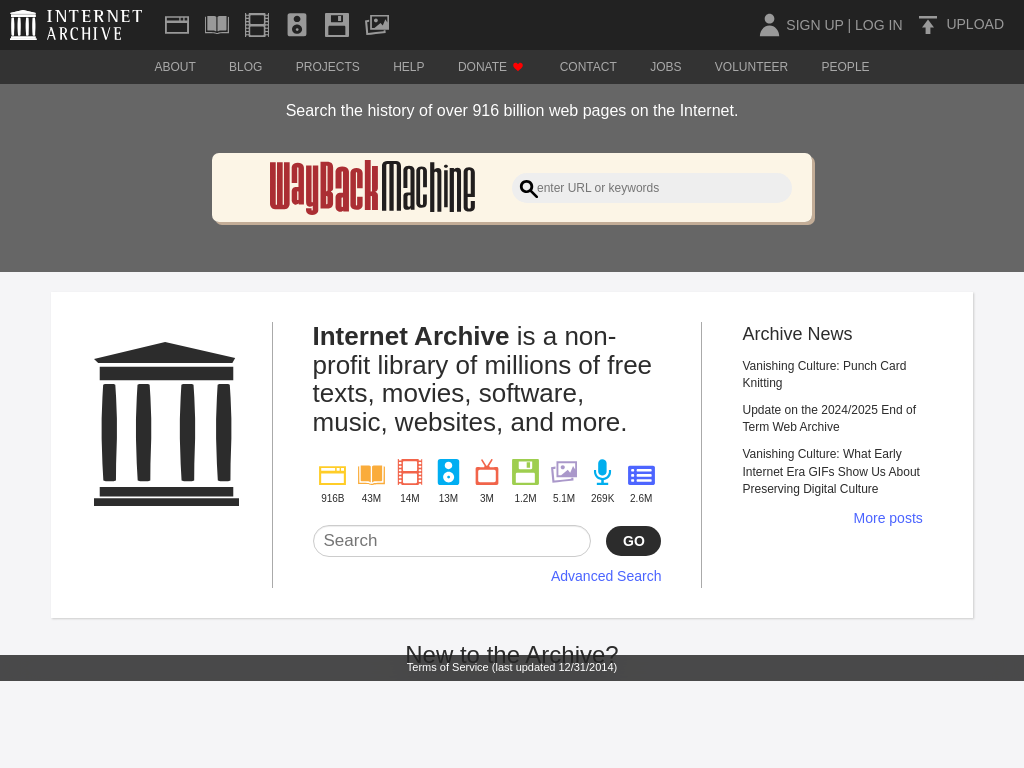Click the magnifier icon in Wayback search
Viewport: 1024px width, 768px height.
click(528, 189)
